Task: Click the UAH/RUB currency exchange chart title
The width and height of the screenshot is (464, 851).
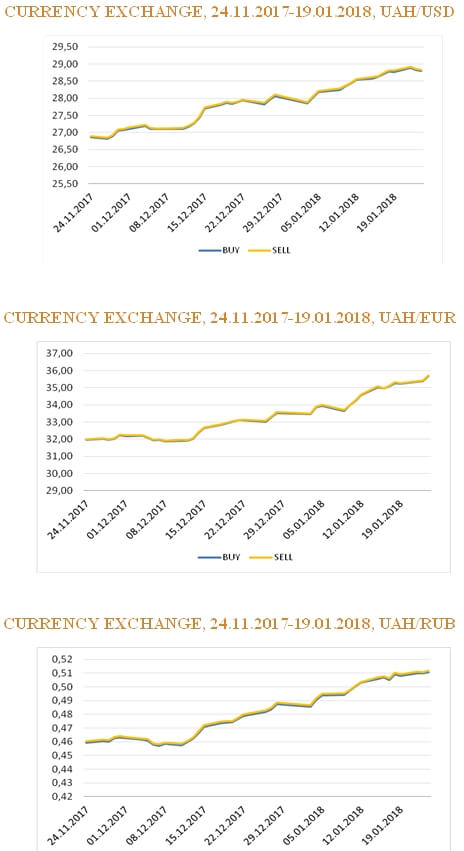Action: 229,624
